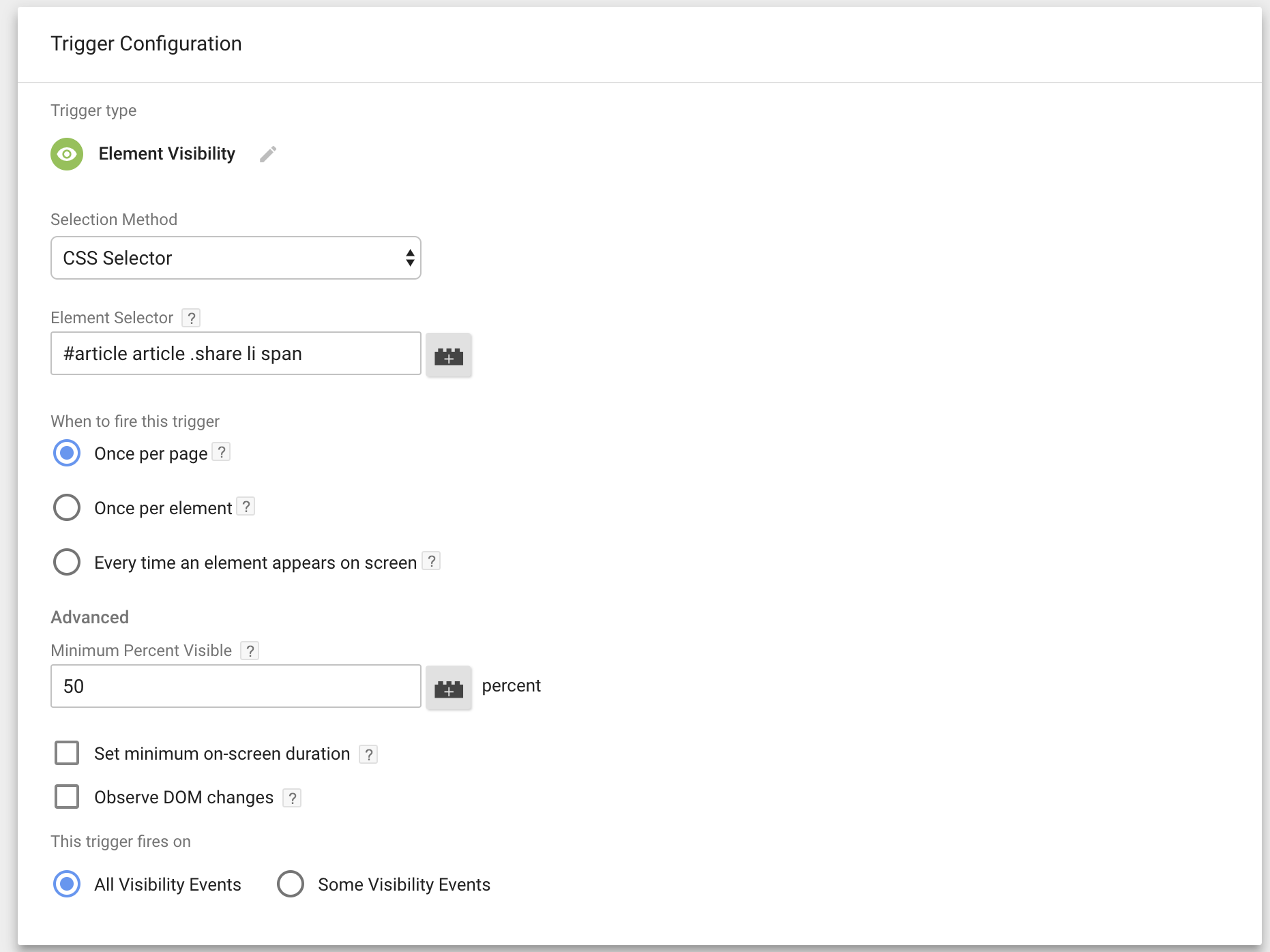The height and width of the screenshot is (952, 1270).
Task: Open help for Element Selector
Action: tap(191, 318)
